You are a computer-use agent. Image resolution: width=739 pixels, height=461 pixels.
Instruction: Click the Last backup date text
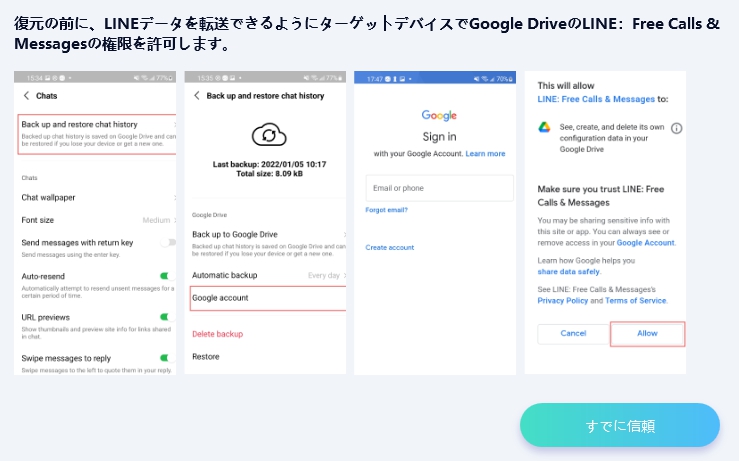[269, 165]
